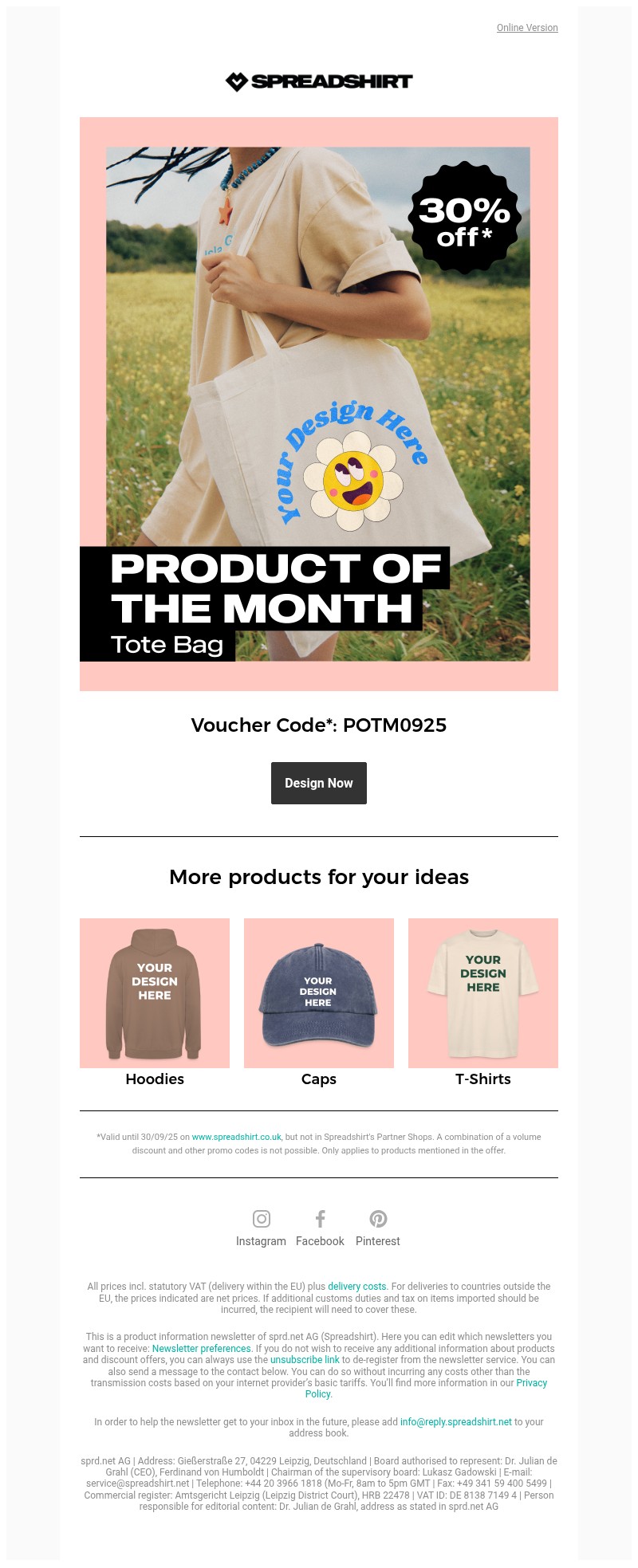Open the Hoodies product image
638x1568 pixels.
coord(155,992)
